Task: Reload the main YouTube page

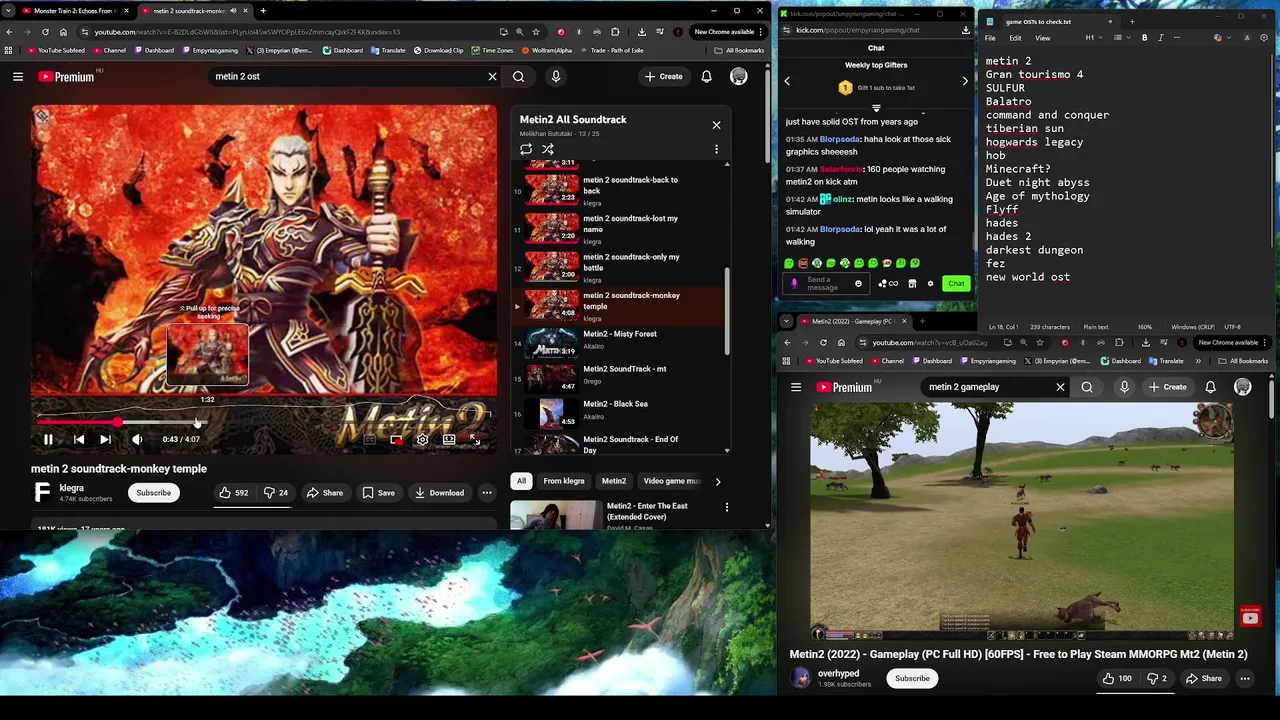Action: coord(45,32)
